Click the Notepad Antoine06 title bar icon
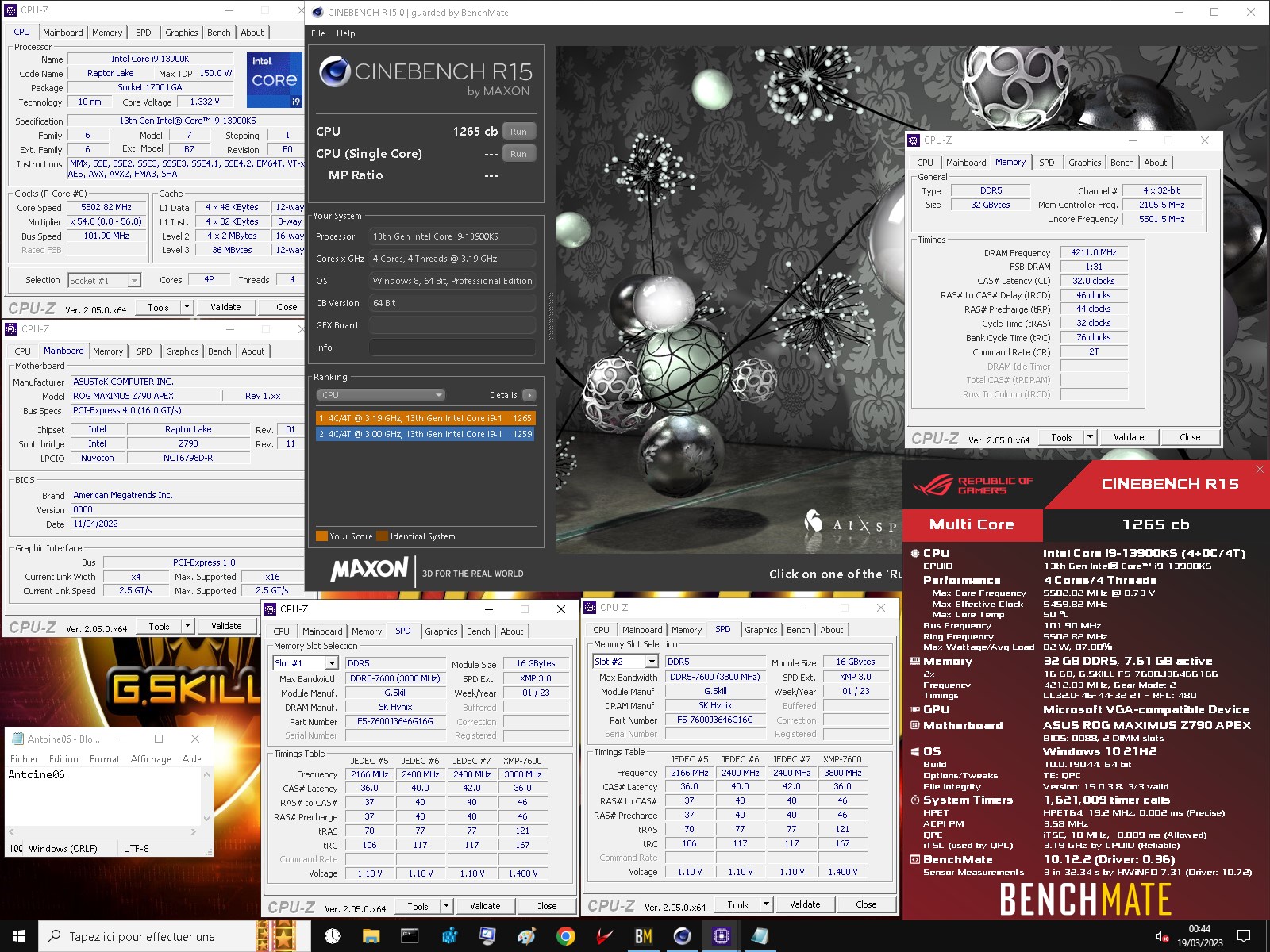This screenshot has width=1270, height=952. [x=17, y=739]
